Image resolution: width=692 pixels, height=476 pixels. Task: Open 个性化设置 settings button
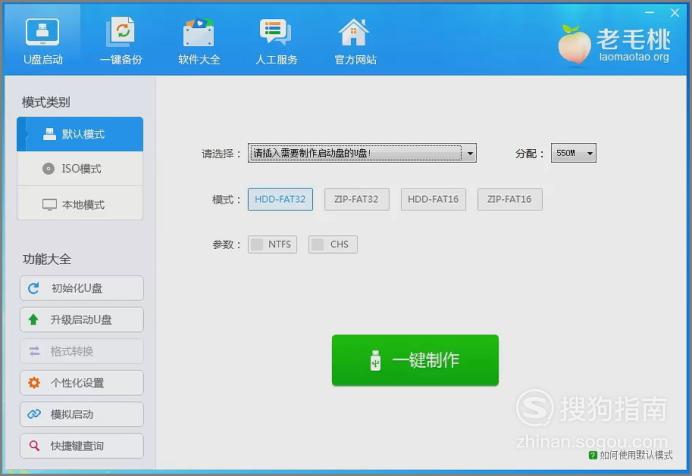(x=82, y=382)
